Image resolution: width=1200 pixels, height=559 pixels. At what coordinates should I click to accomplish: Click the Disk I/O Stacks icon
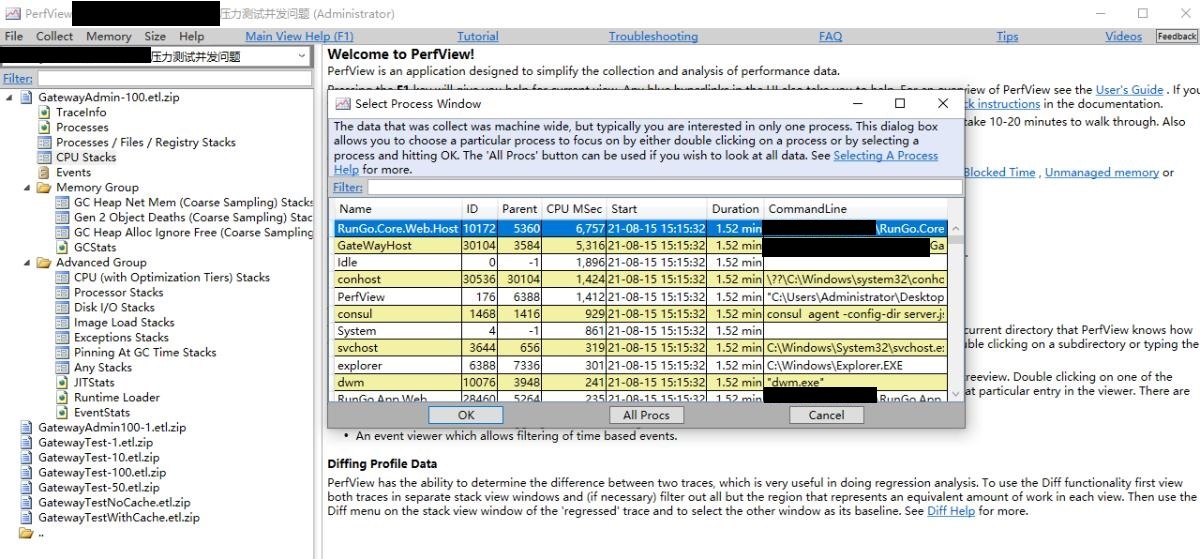click(x=63, y=307)
